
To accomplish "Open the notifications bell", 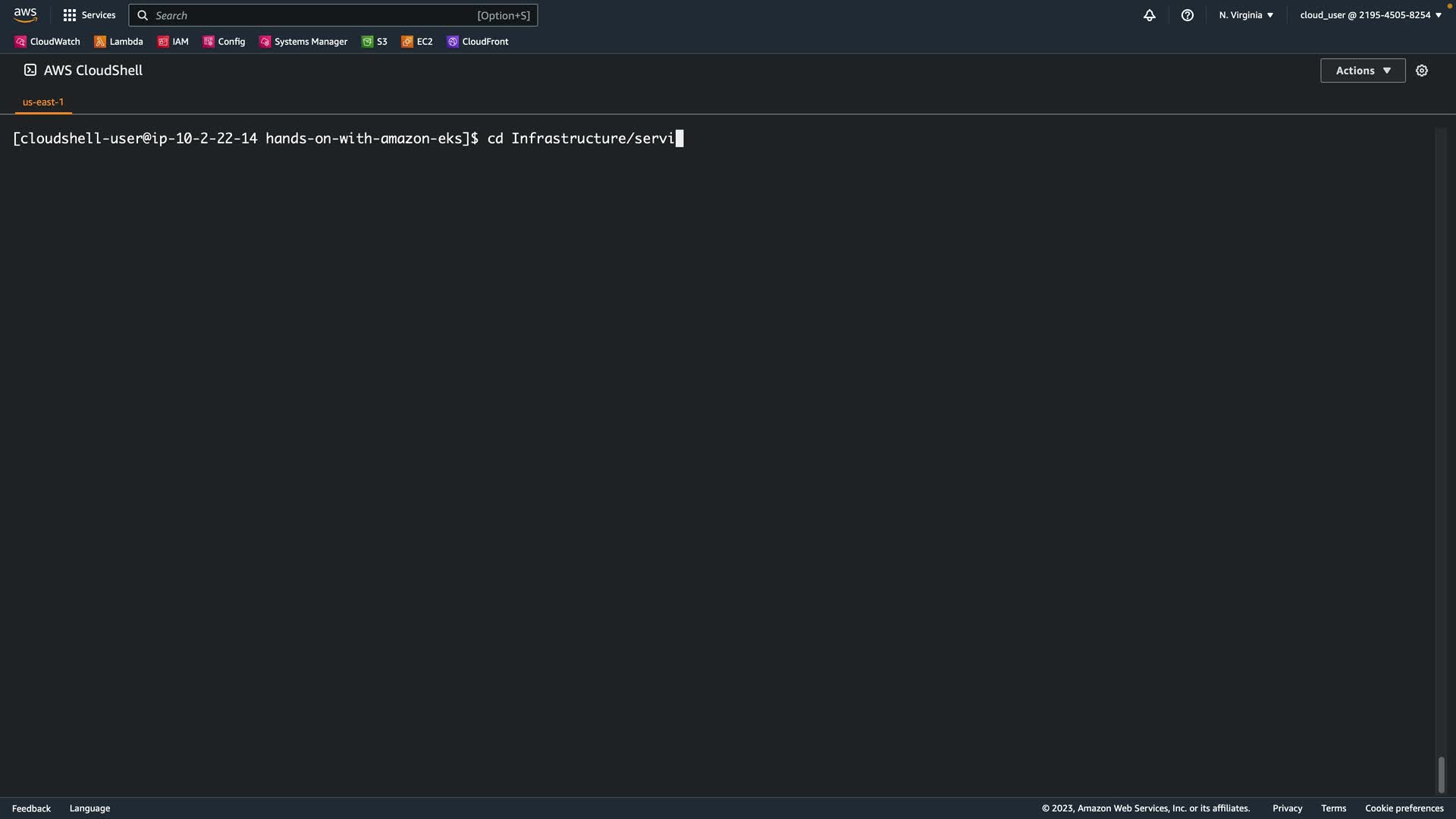I will click(x=1150, y=15).
